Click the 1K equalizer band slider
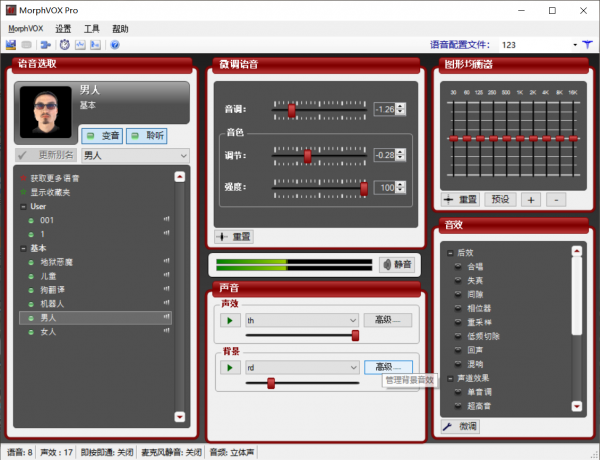Viewport: 600px width, 460px height. (520, 139)
